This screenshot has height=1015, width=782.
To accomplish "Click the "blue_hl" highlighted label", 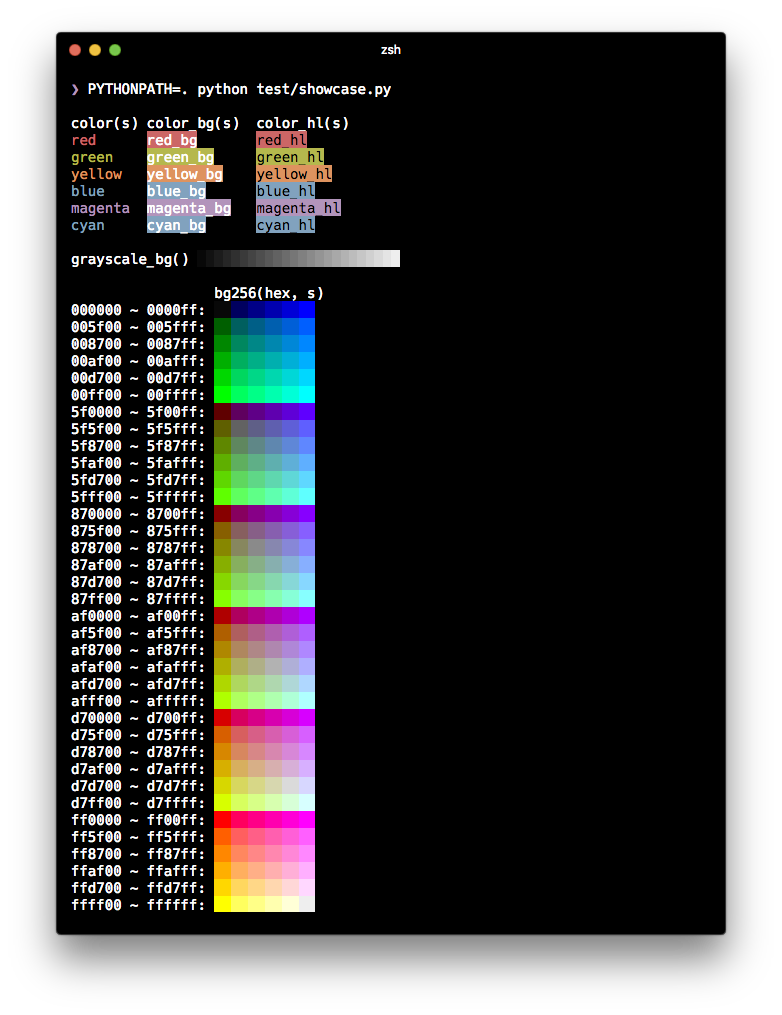I will pyautogui.click(x=286, y=191).
